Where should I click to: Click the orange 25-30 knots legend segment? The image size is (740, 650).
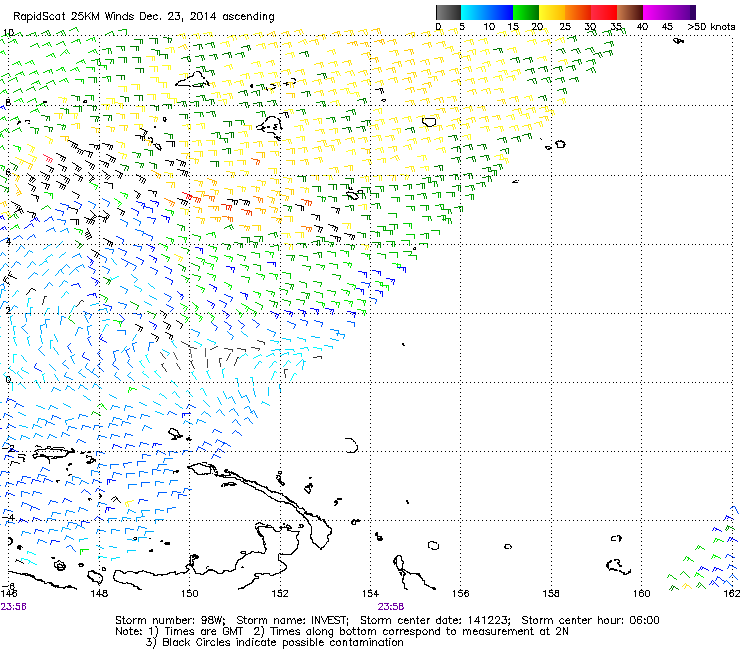point(578,12)
